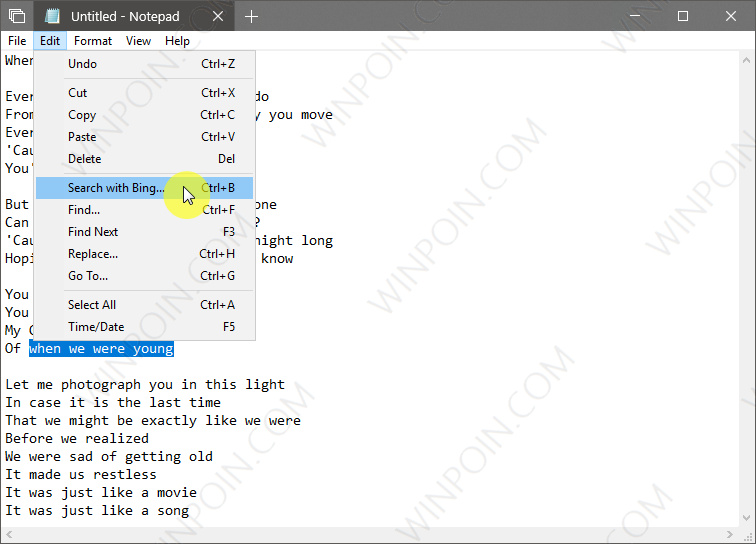Viewport: 756px width, 544px height.
Task: Click line 'It was just like a song'
Action: [97, 511]
